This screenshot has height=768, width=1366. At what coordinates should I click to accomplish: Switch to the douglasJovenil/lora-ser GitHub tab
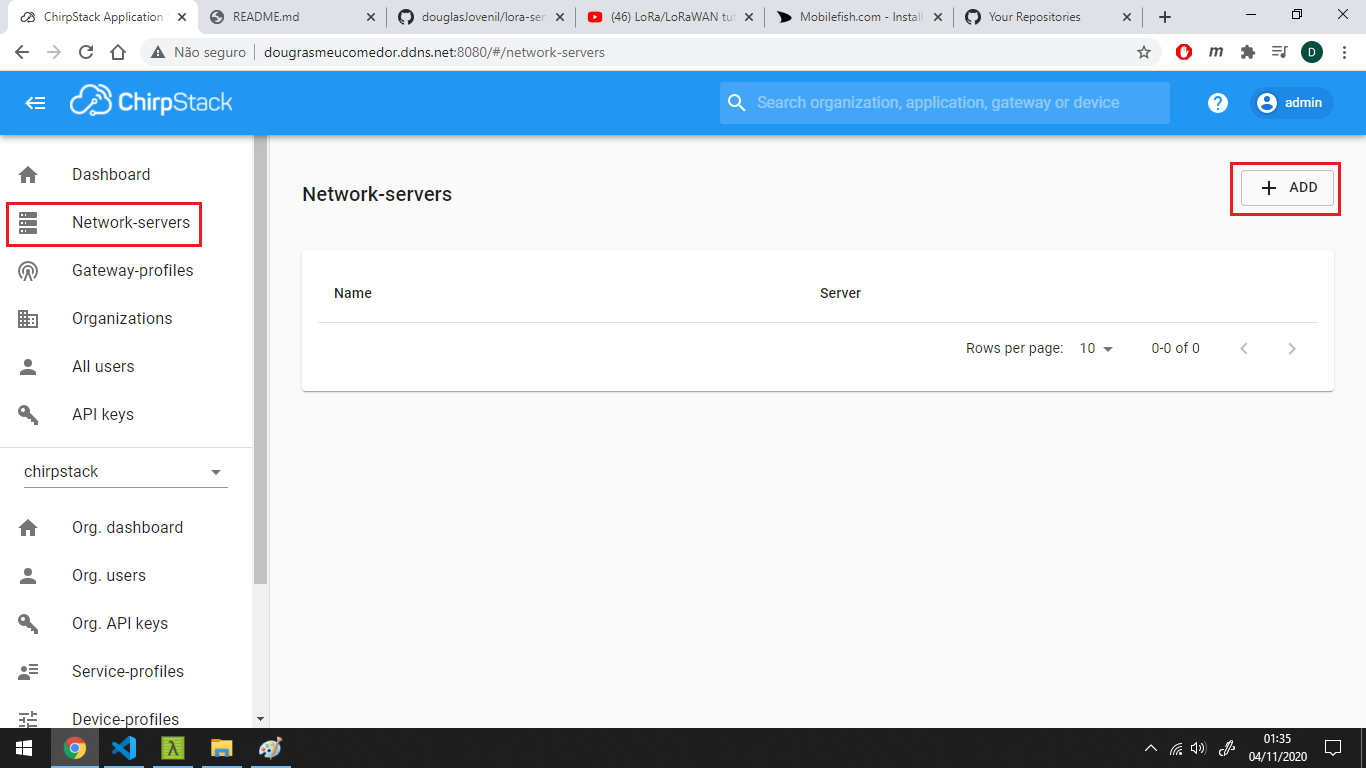(x=481, y=17)
